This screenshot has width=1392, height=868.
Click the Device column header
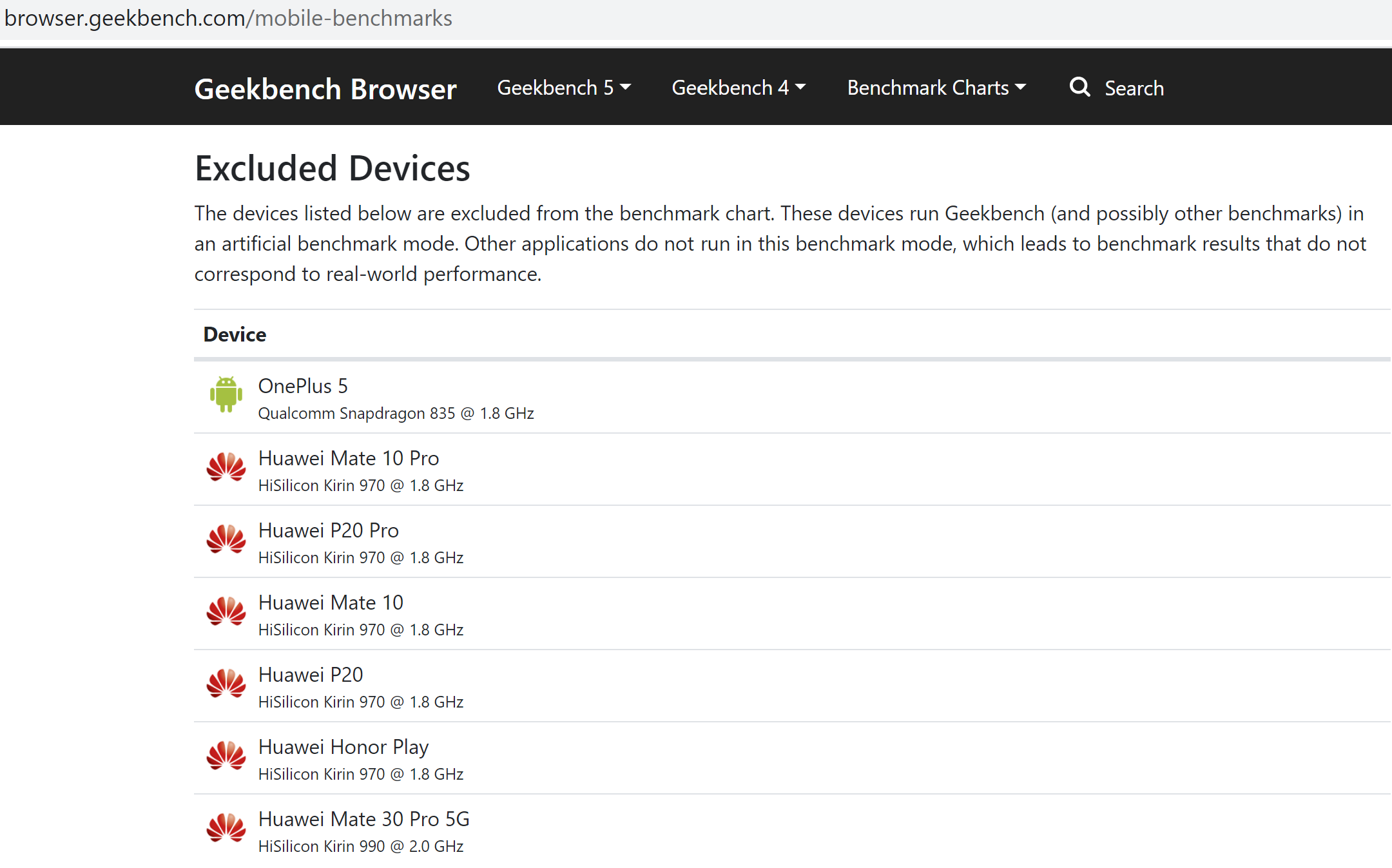235,334
